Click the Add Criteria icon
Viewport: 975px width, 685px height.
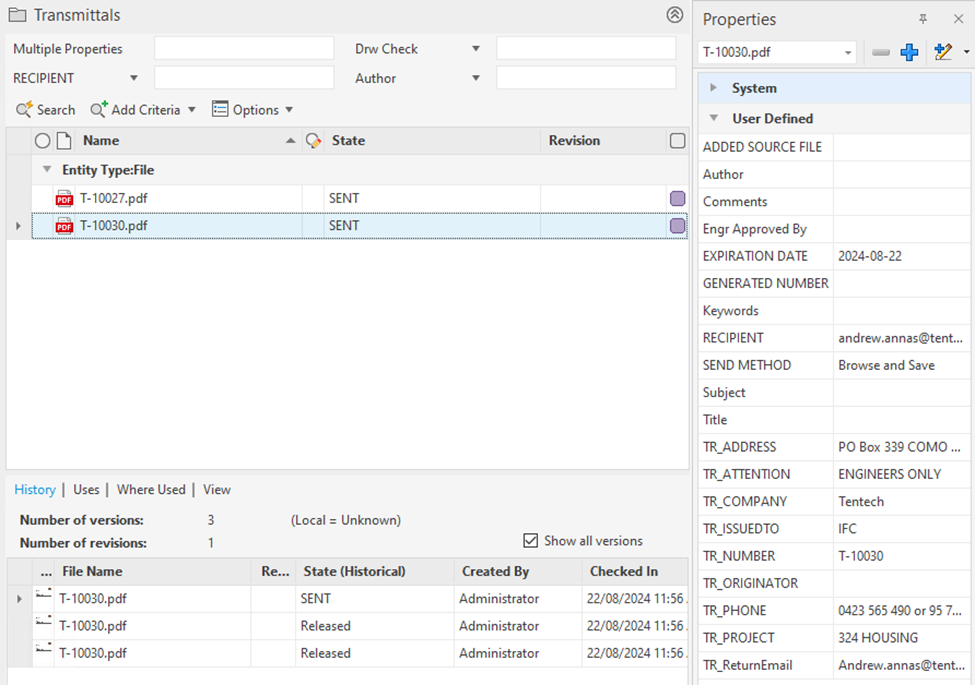99,110
